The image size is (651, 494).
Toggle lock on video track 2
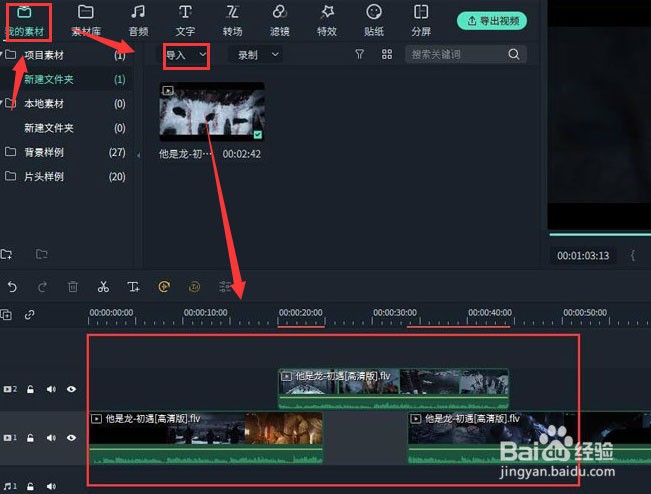pos(30,389)
